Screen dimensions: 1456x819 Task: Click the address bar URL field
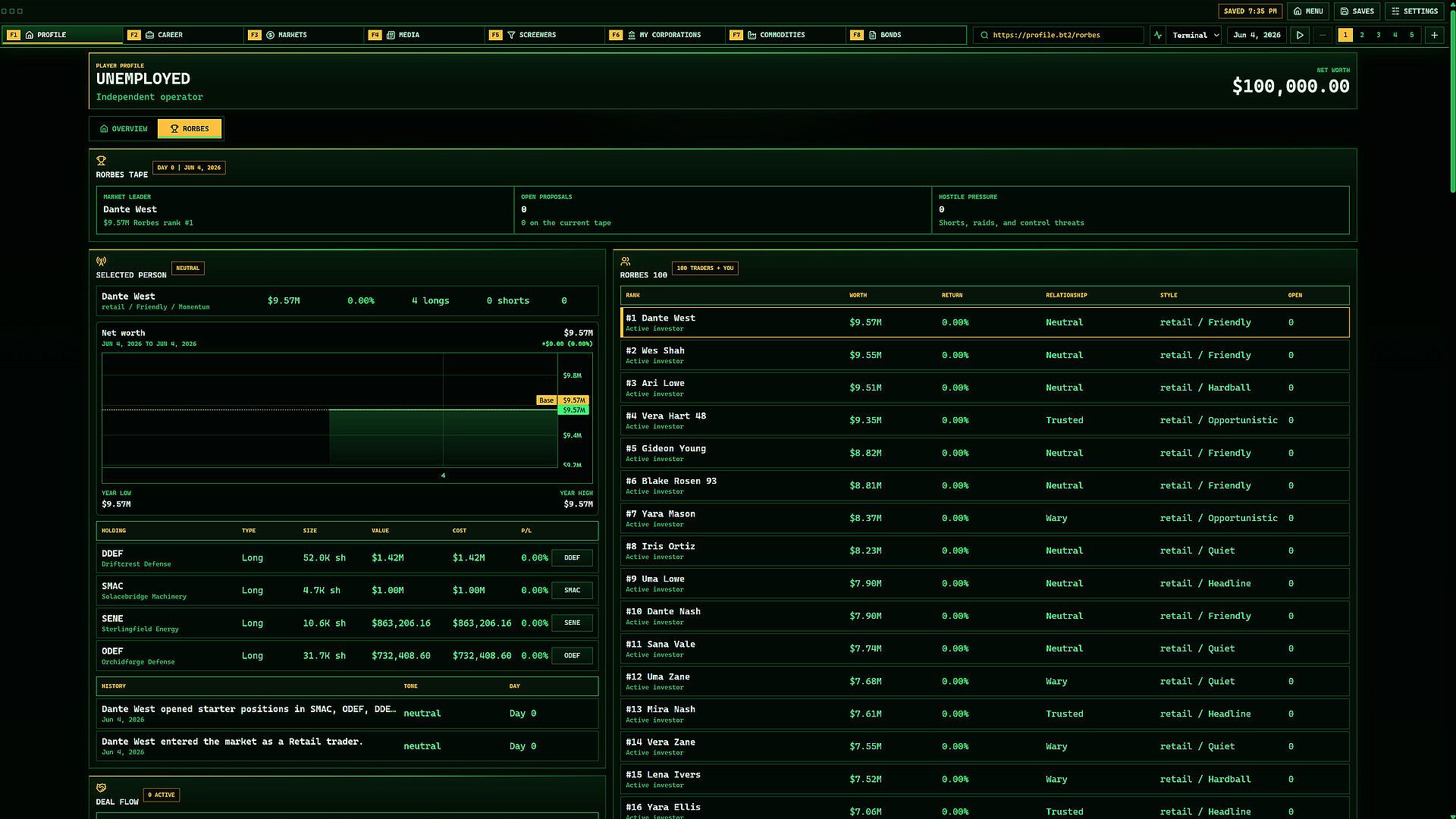click(1059, 35)
